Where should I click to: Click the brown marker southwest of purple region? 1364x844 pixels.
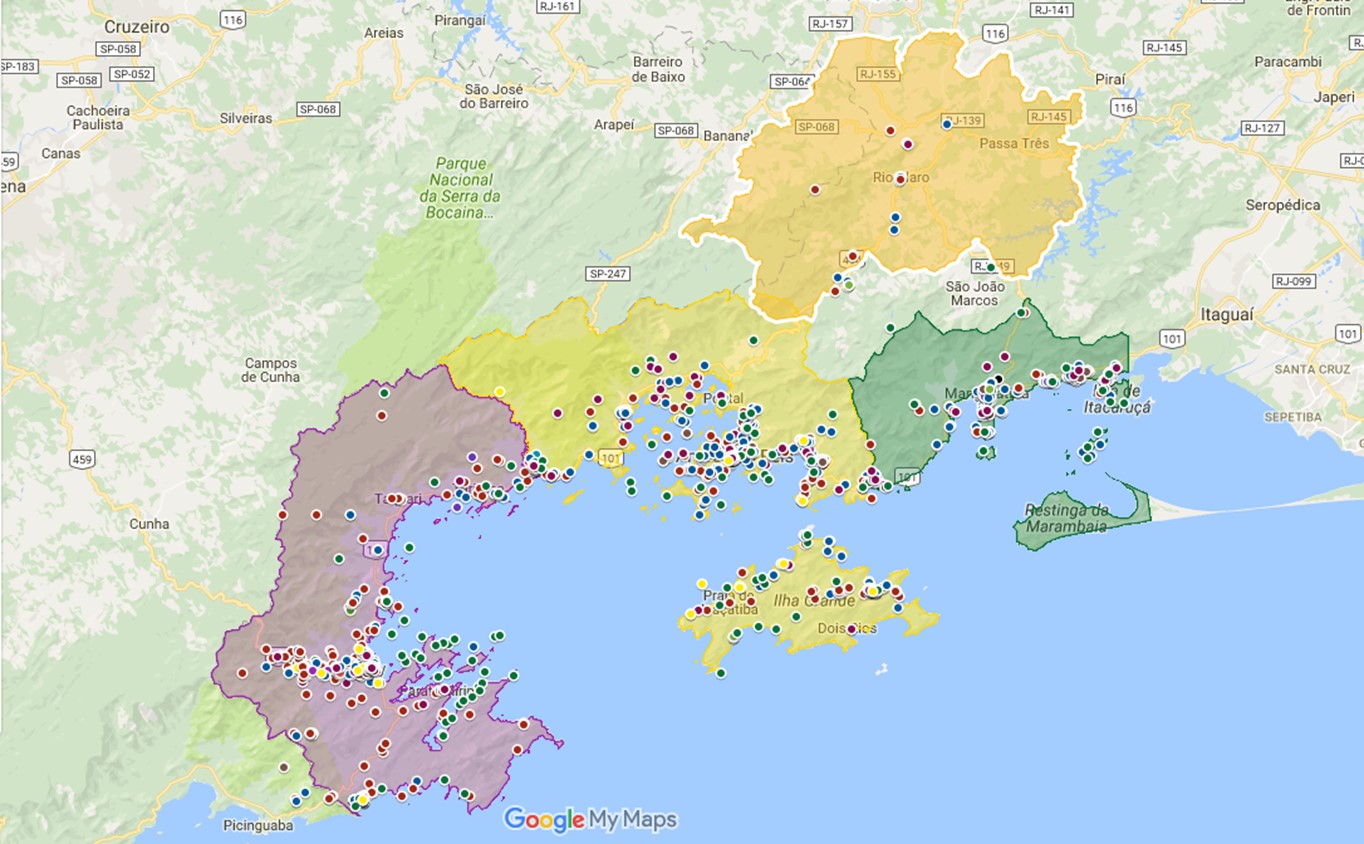point(284,767)
